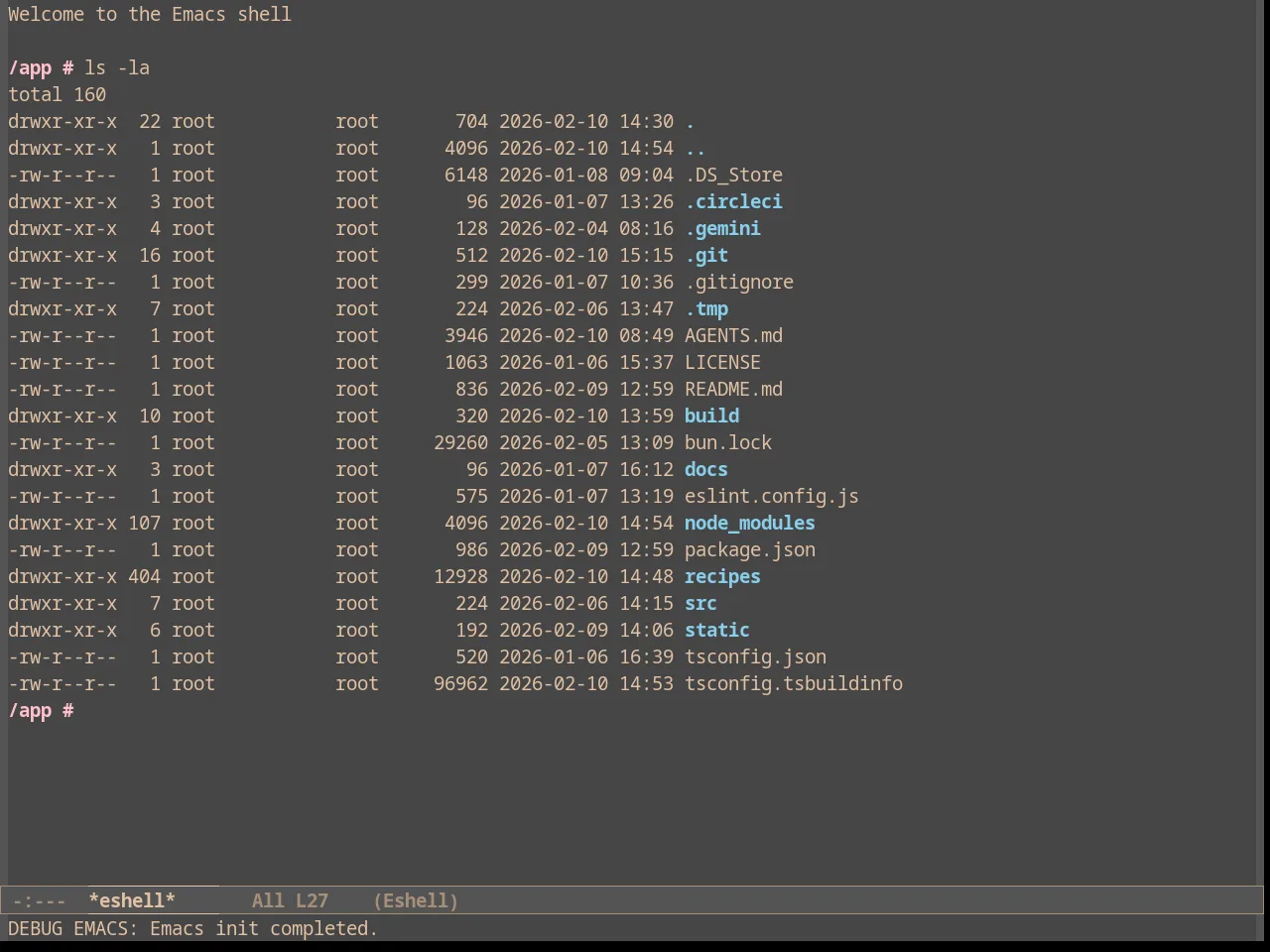Click the bun.lock file name

(x=728, y=442)
